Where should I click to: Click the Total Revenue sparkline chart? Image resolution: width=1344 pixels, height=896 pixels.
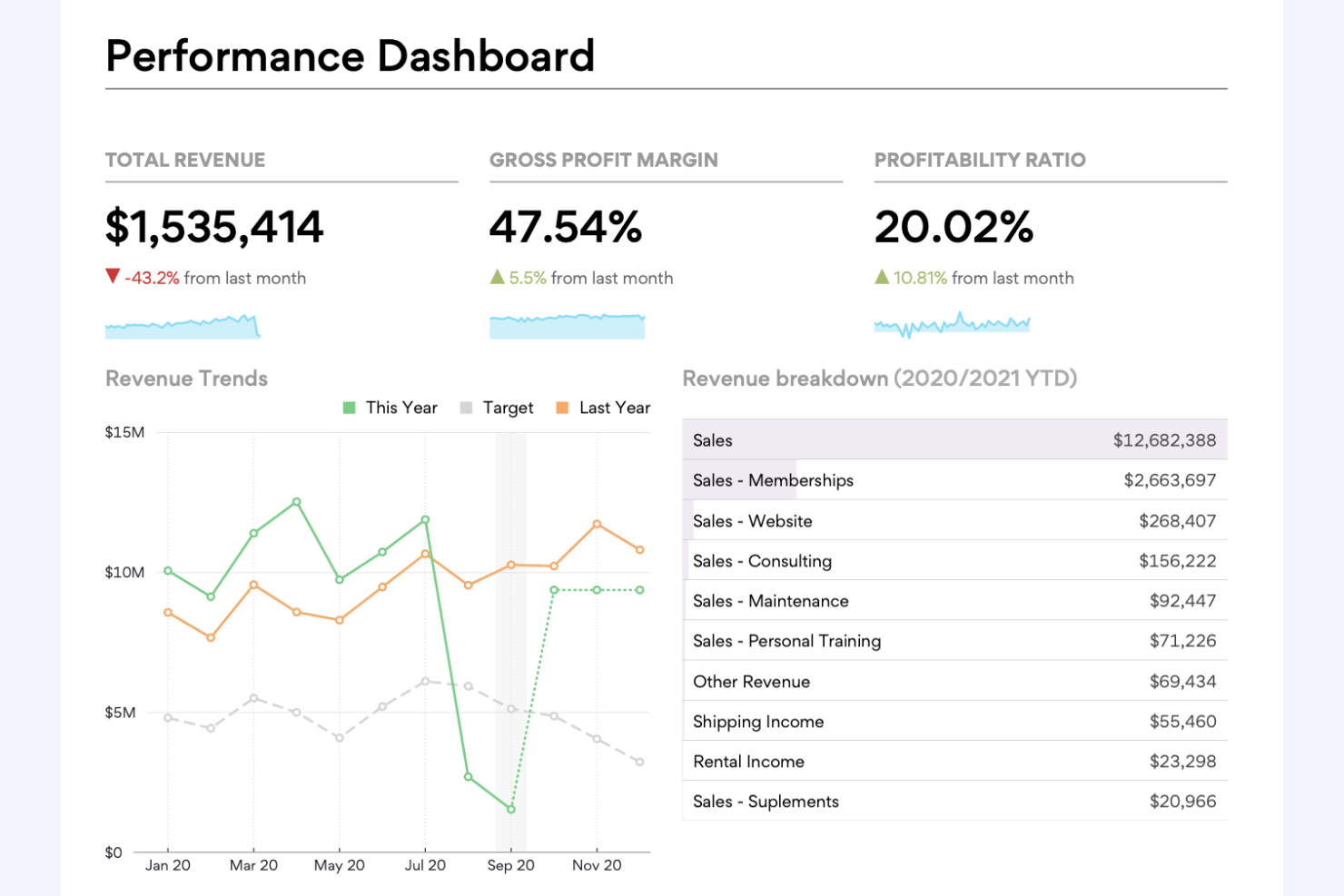tap(182, 325)
